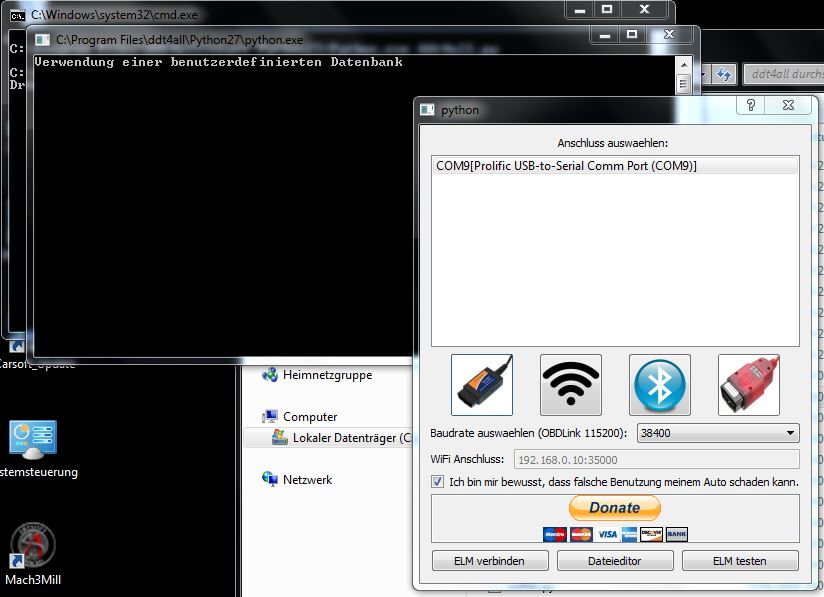824x597 pixels.
Task: Click the PayPal Donate button
Action: pyautogui.click(x=614, y=508)
